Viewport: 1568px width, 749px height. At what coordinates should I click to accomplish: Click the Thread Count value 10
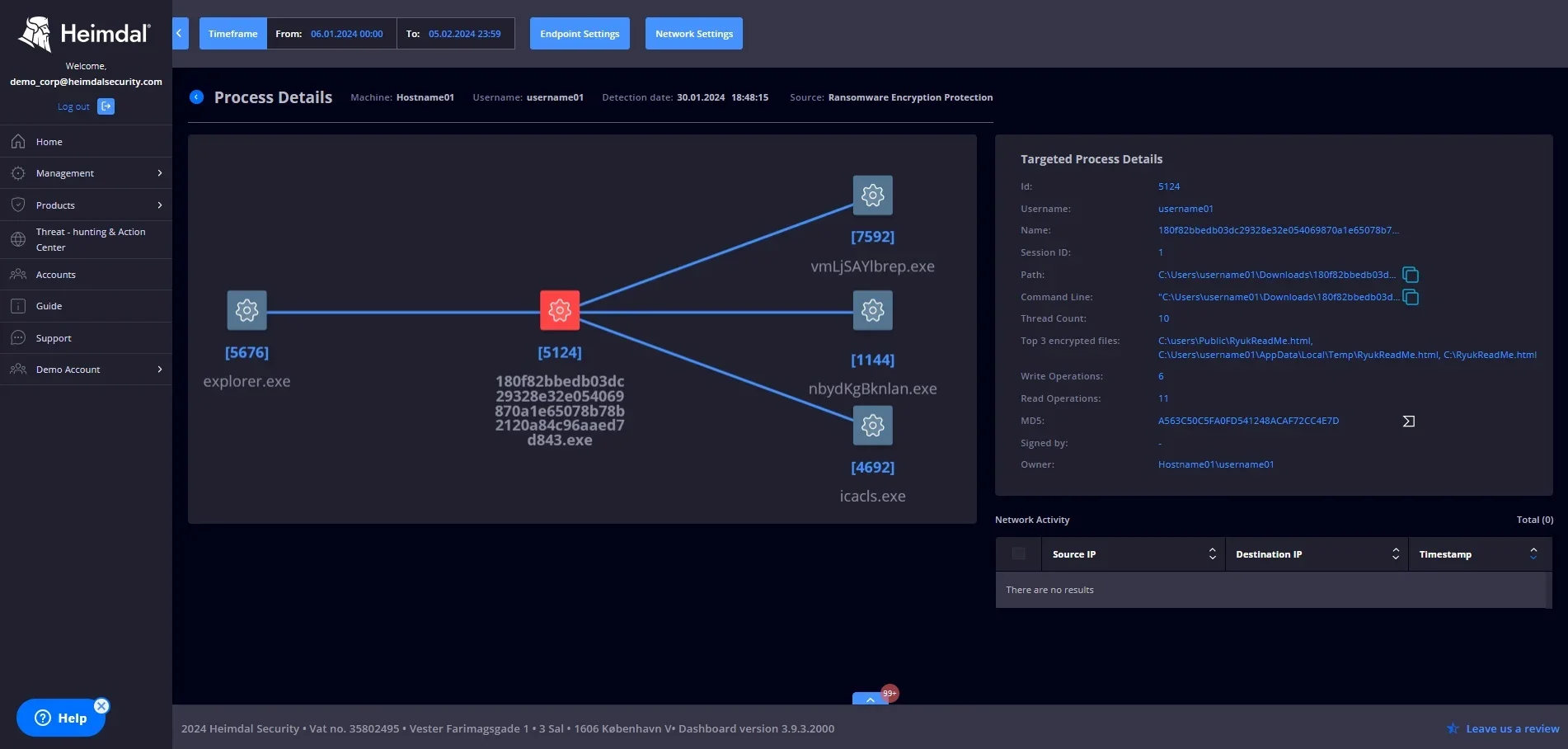point(1163,318)
